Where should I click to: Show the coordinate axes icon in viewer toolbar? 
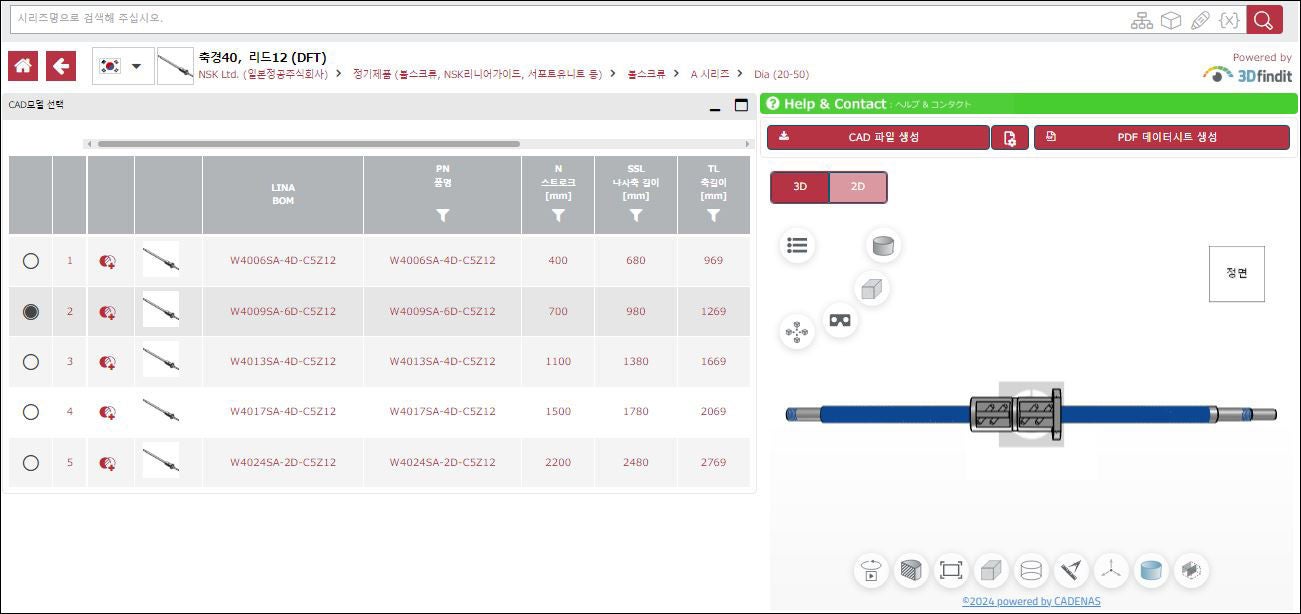pos(1109,570)
